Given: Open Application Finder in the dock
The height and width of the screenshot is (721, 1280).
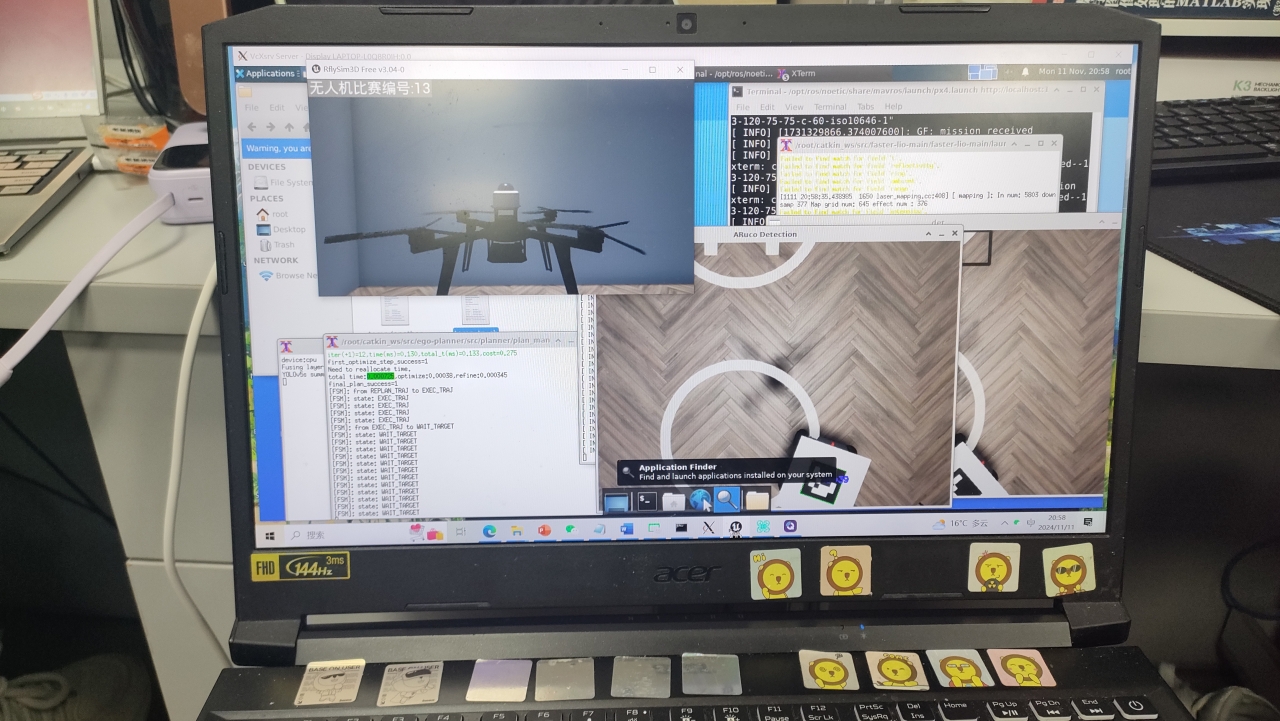Looking at the screenshot, I should coord(727,499).
